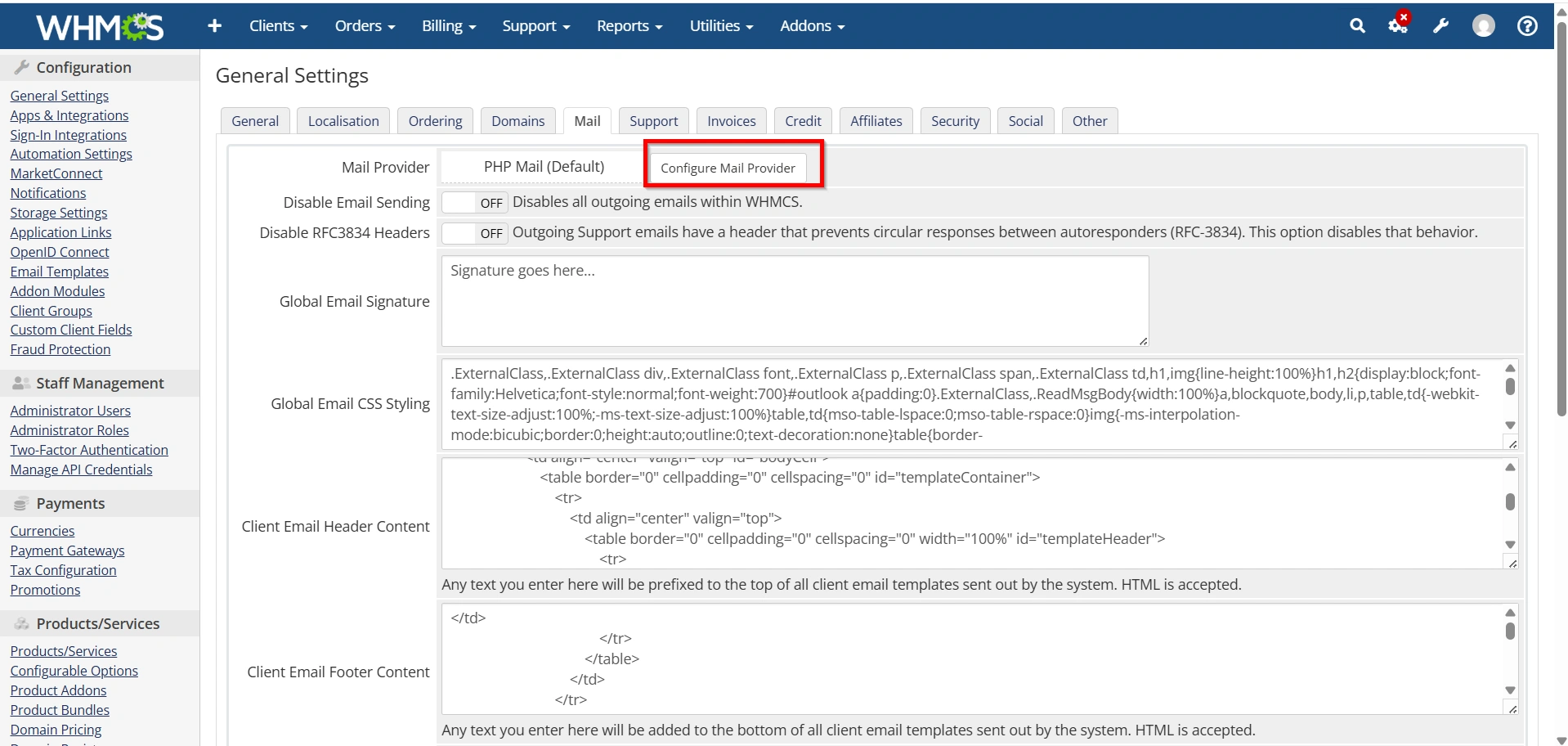Expand the Billing menu

(x=448, y=26)
